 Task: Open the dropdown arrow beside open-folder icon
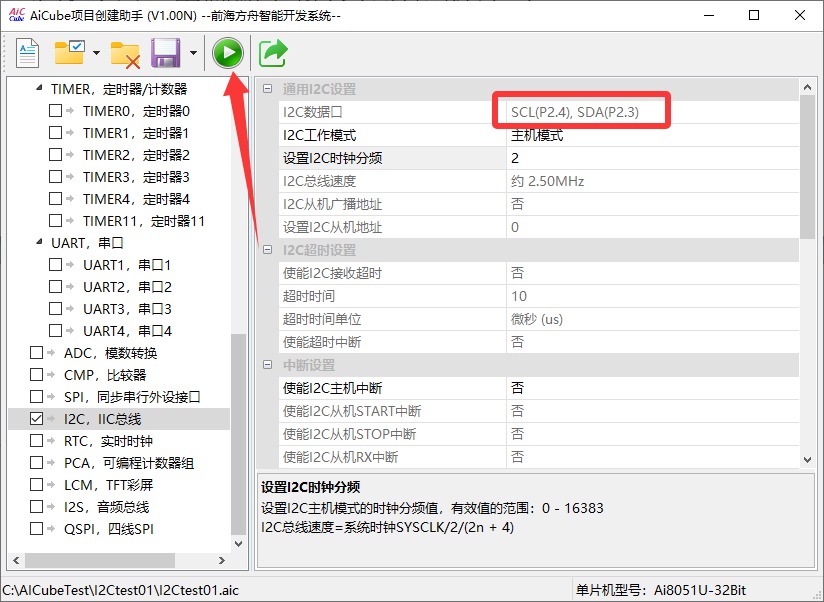[96, 53]
